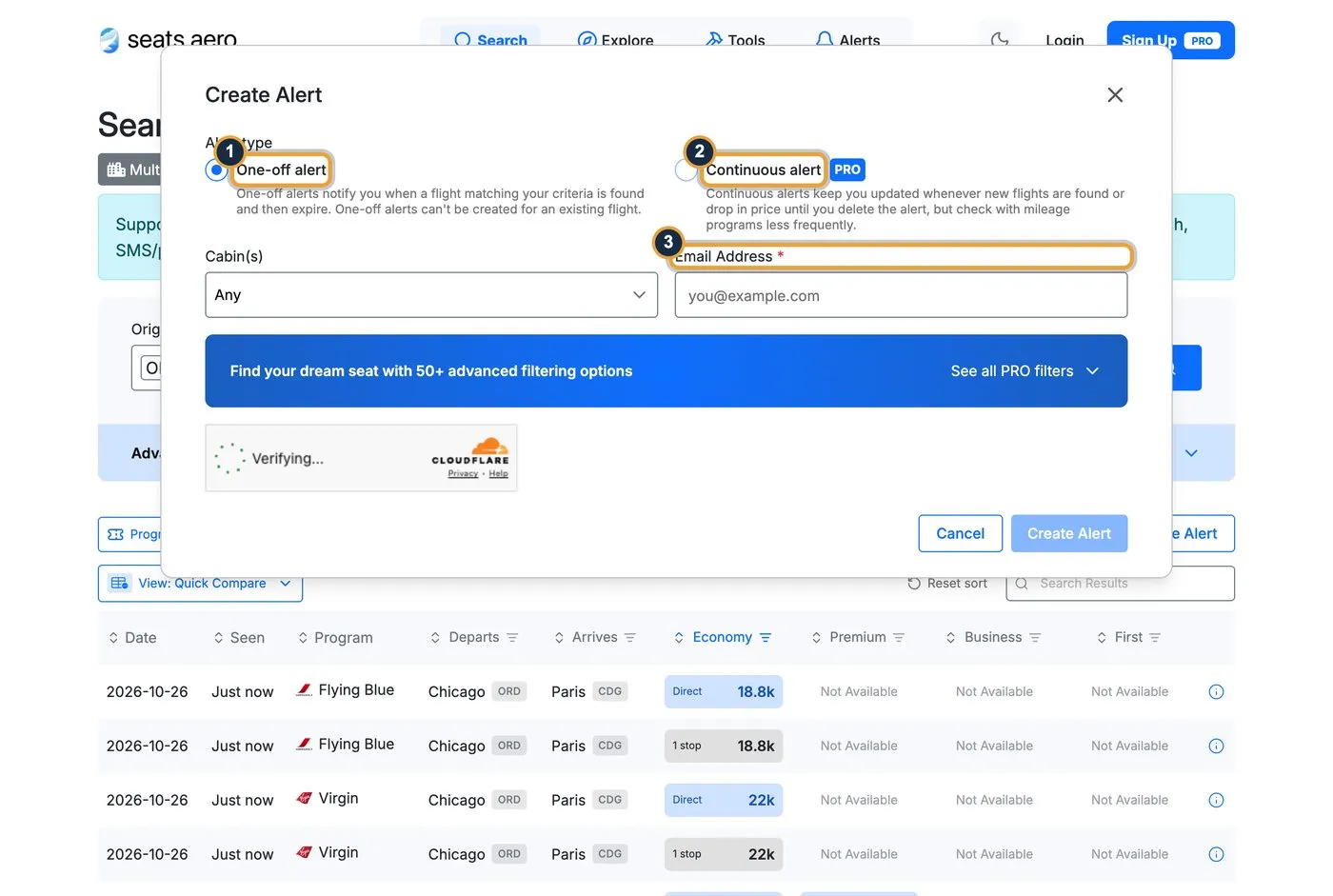
Task: Click the seats.aero logo
Action: [168, 39]
